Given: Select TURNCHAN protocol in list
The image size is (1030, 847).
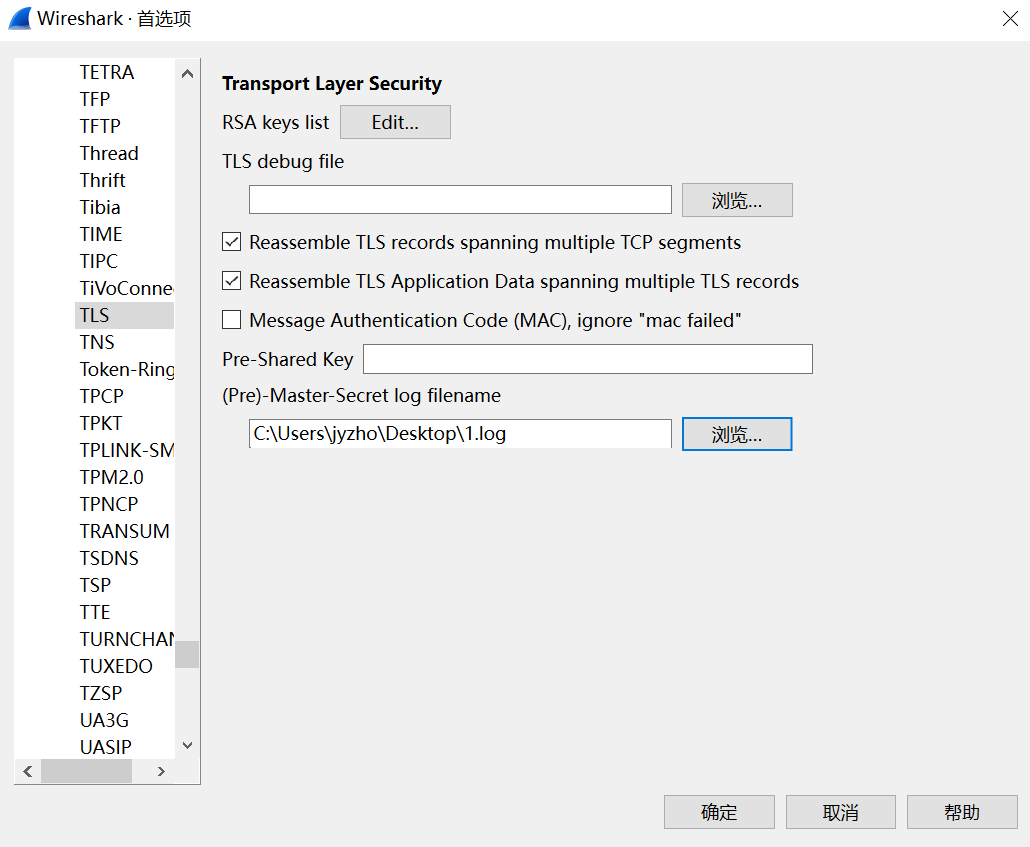Looking at the screenshot, I should click(127, 639).
